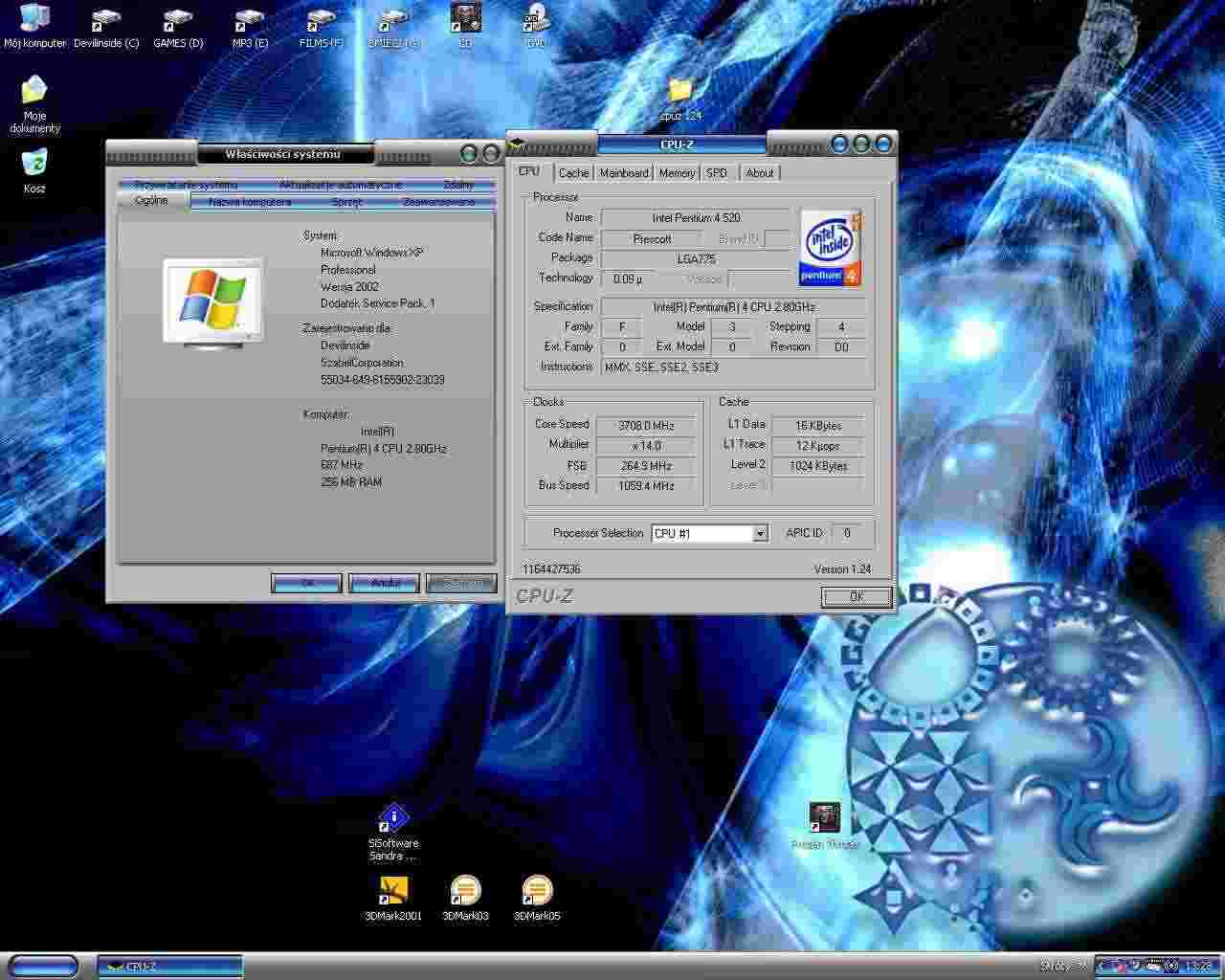Open the DVD drive shortcut icon
This screenshot has width=1225, height=980.
[536, 26]
